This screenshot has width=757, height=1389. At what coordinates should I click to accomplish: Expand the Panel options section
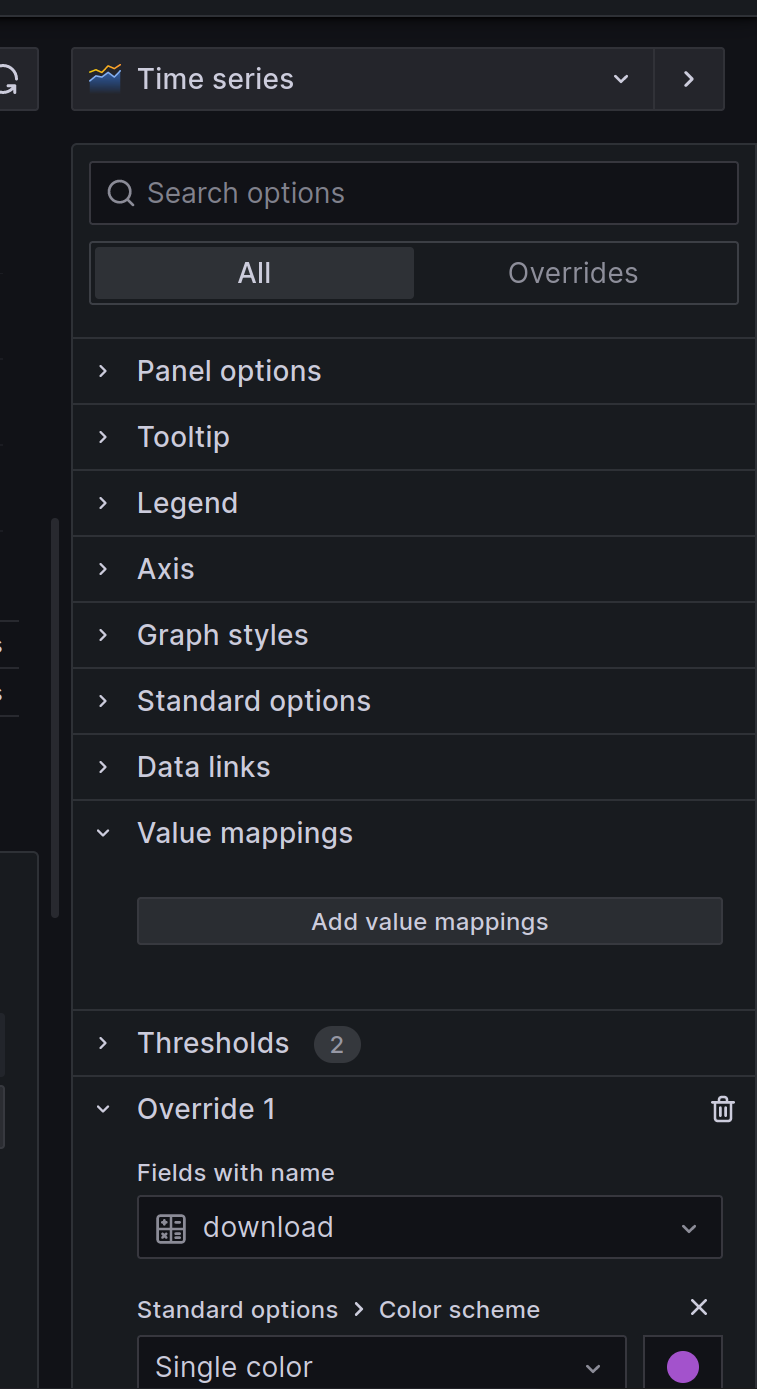click(229, 371)
